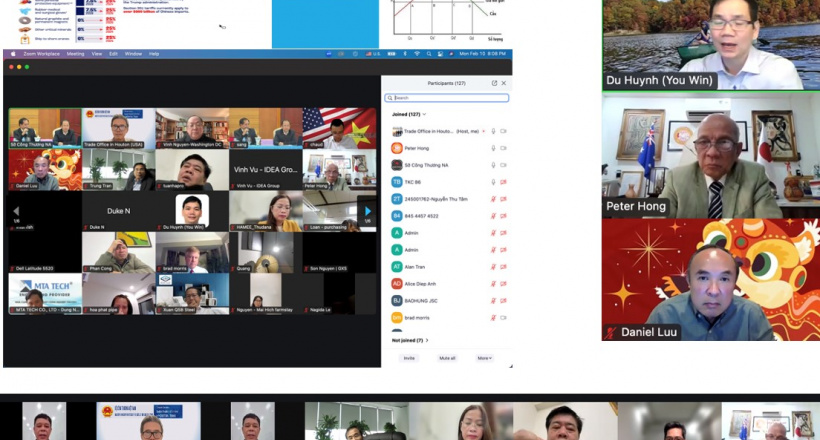Screen dimensions: 820x440
Task: Close the Participants panel
Action: (503, 83)
